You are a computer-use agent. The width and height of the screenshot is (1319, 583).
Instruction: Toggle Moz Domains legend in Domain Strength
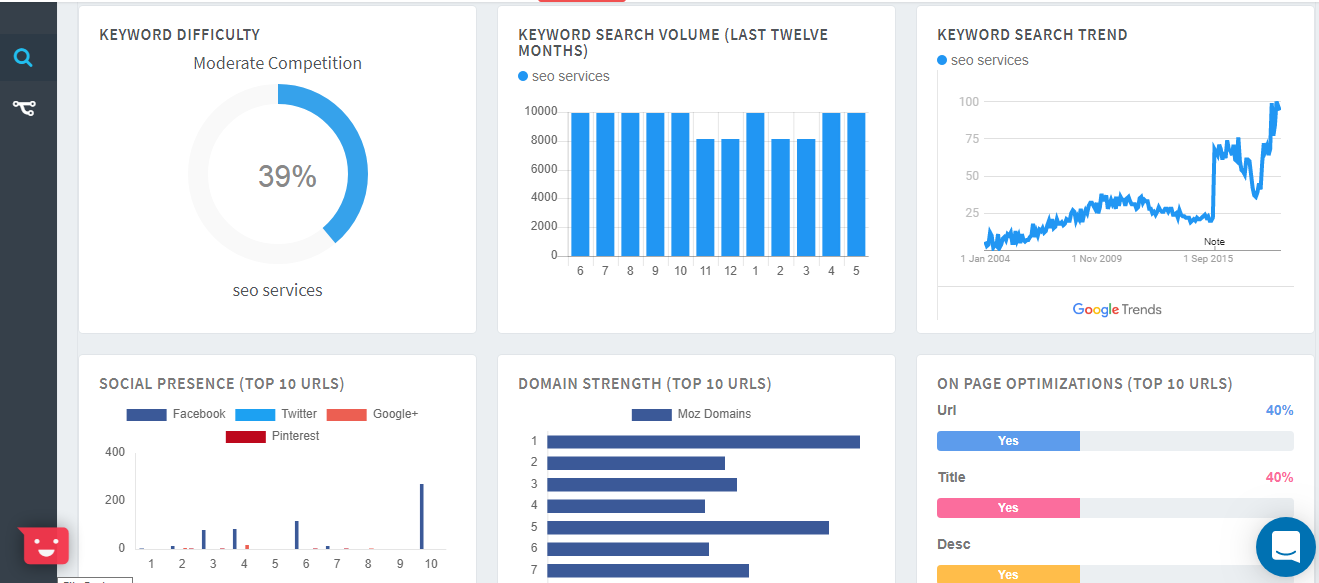(x=691, y=414)
